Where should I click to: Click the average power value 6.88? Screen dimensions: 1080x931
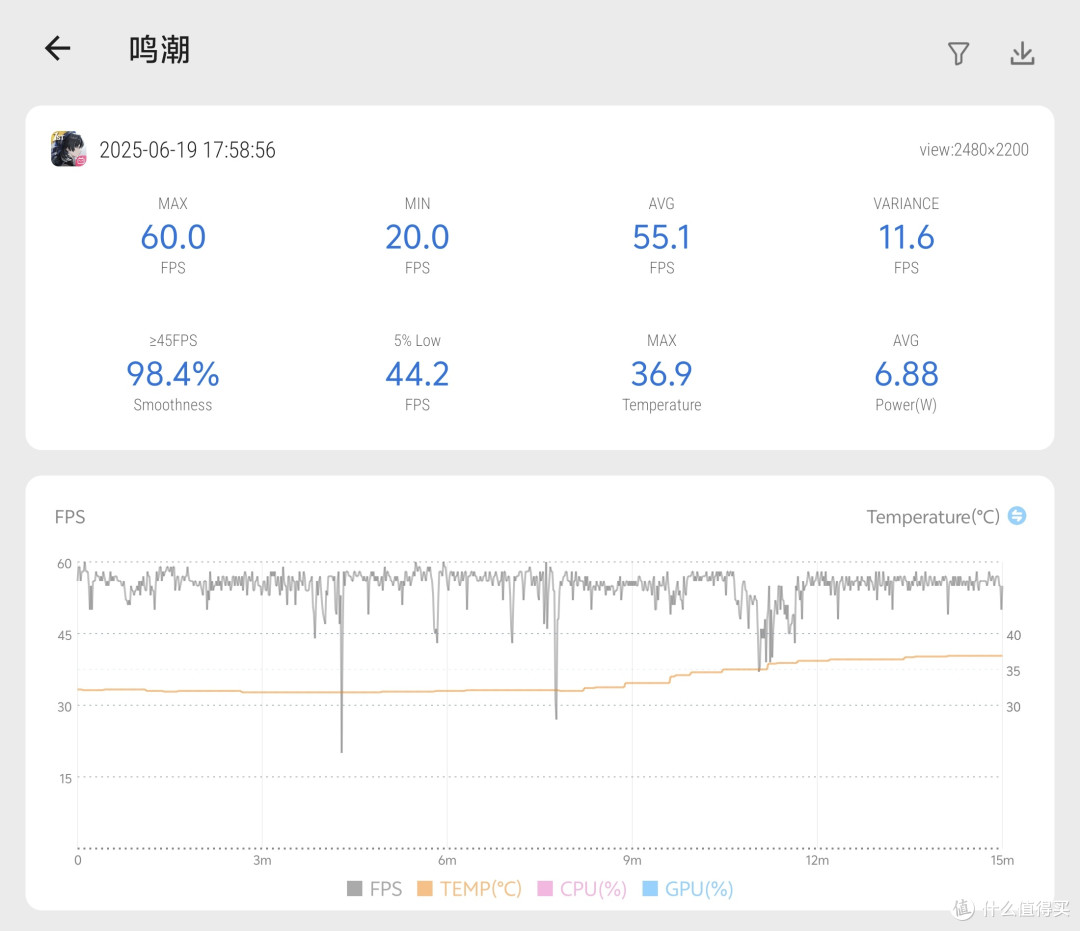(906, 374)
